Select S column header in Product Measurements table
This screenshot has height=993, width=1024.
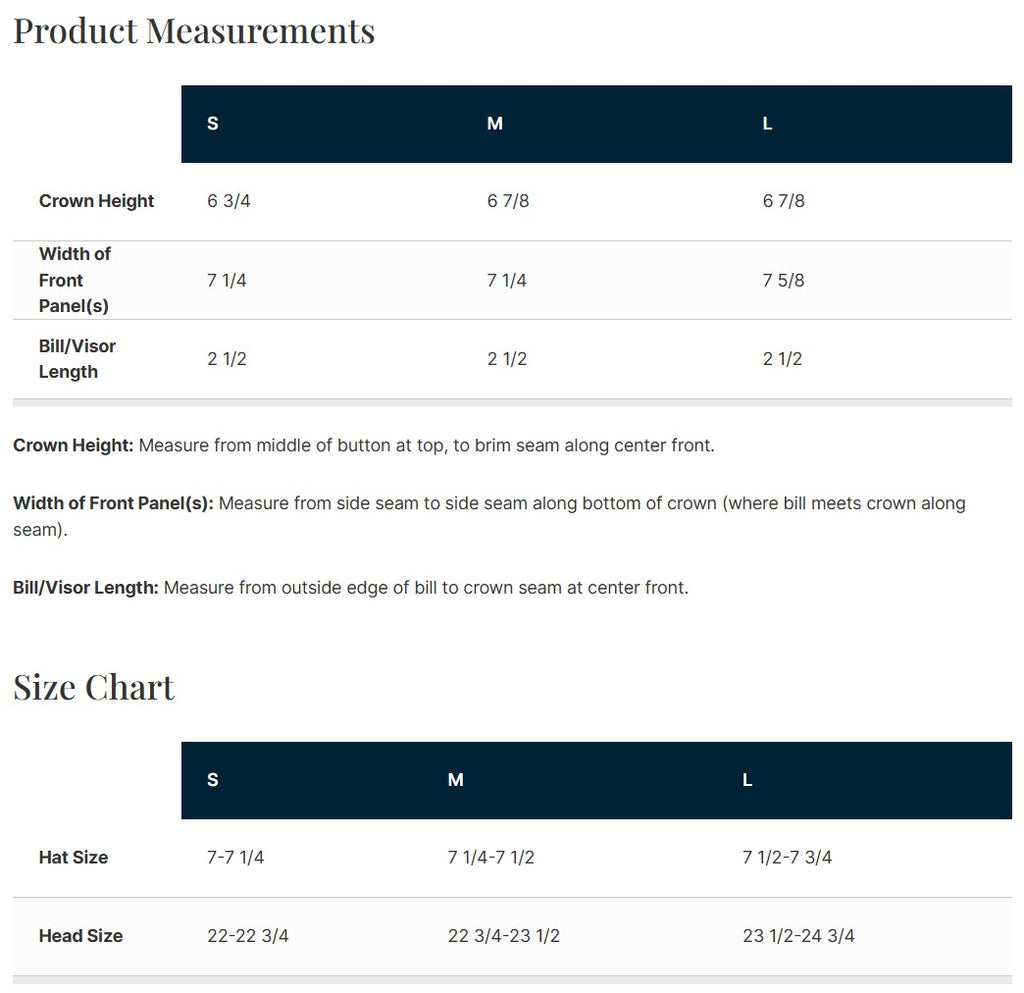point(213,124)
